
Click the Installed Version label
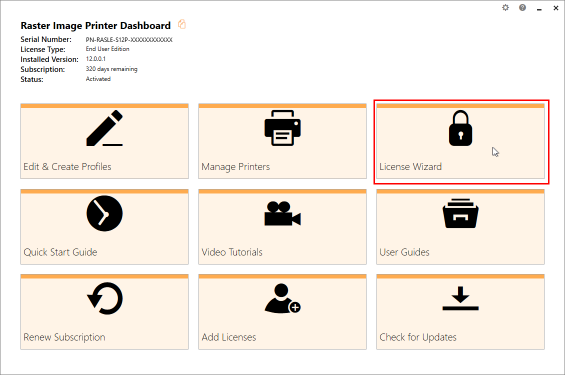[49, 59]
